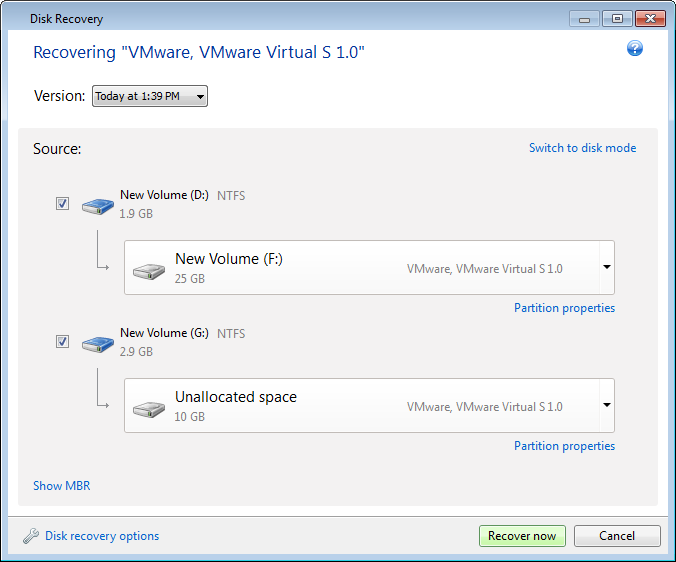Click the New Volume (G:) label text

click(x=164, y=333)
